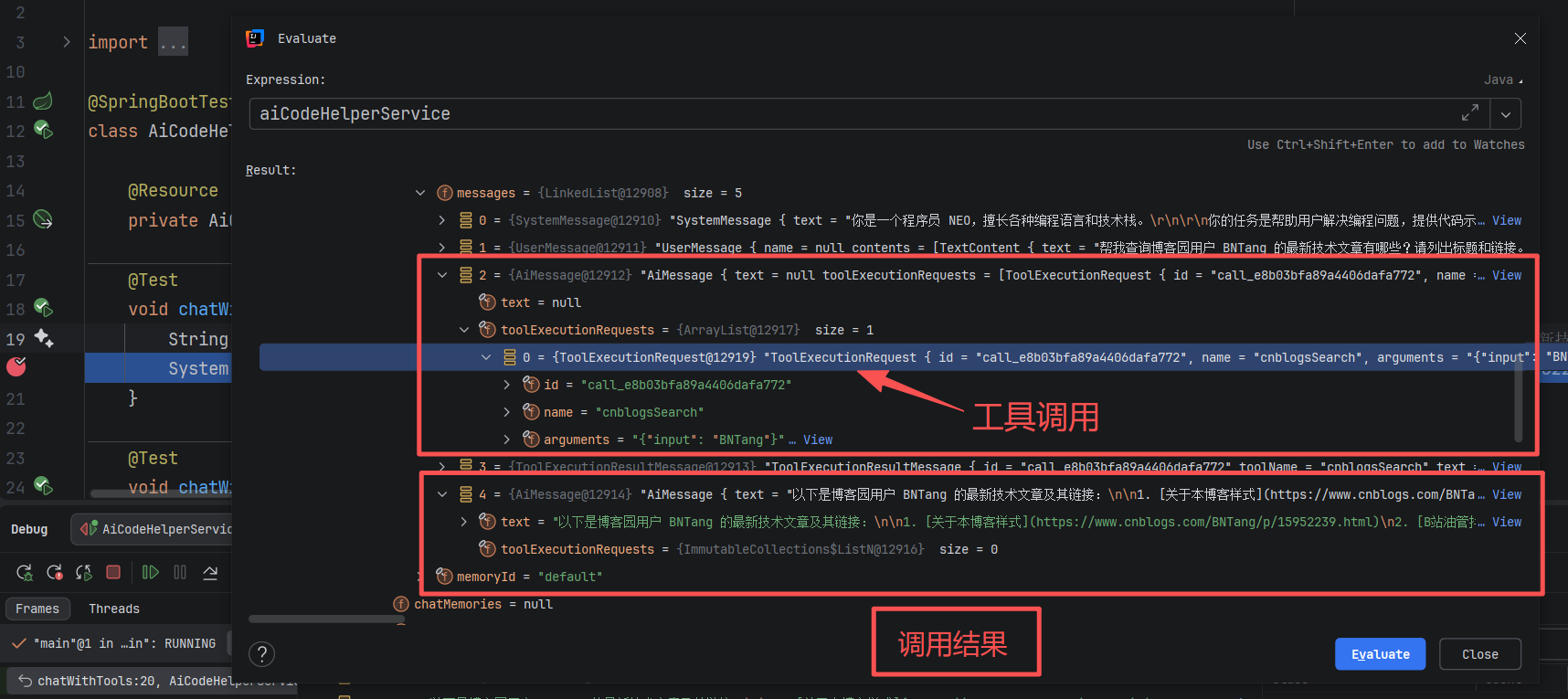Switch to the Threads tab
The image size is (1568, 699).
tap(114, 609)
